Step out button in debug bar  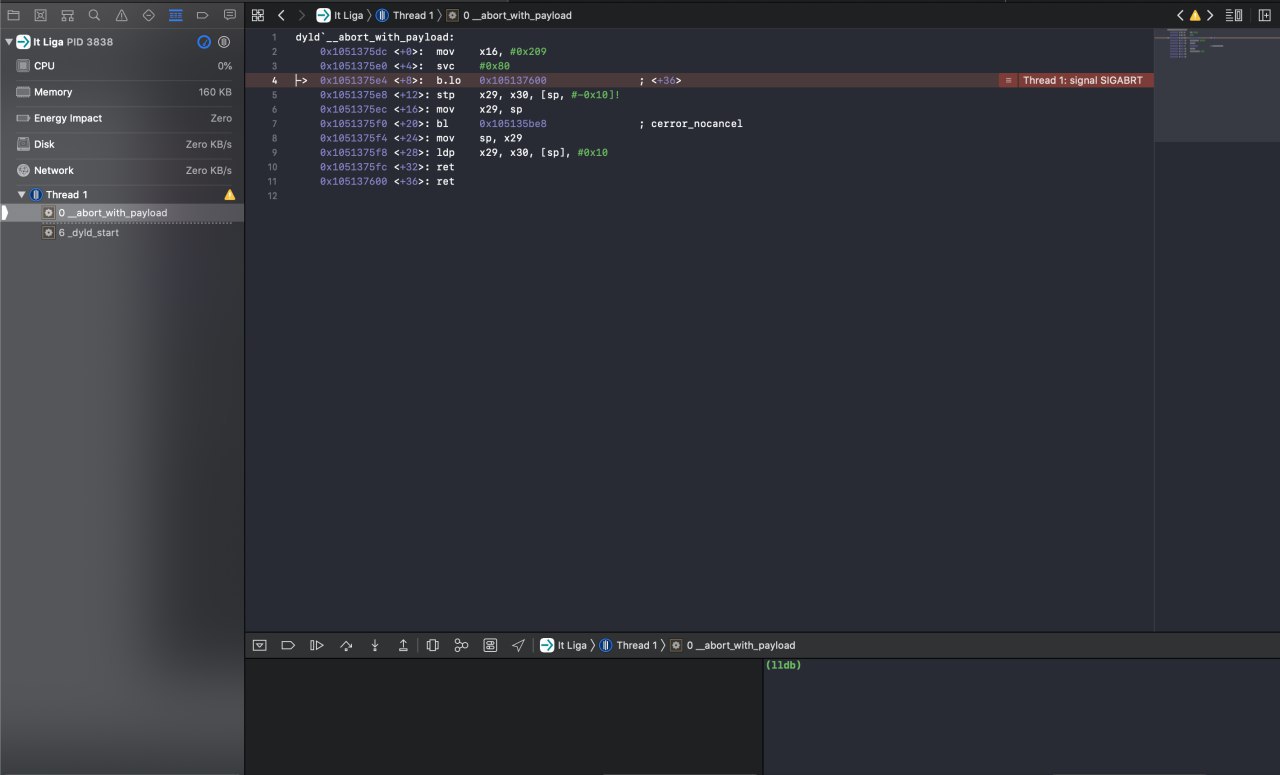tap(403, 645)
